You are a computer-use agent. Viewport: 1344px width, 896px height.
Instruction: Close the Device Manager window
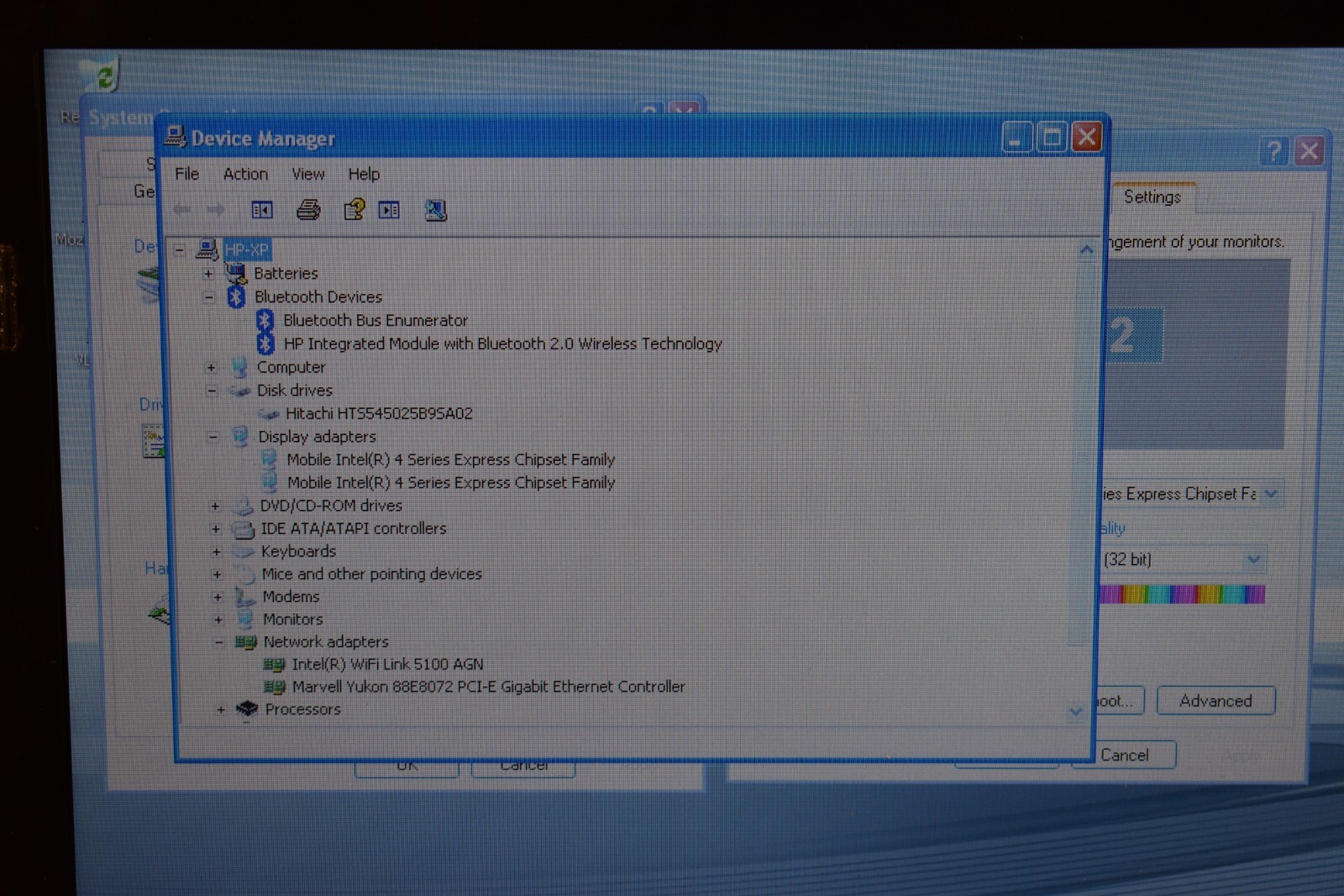1087,136
